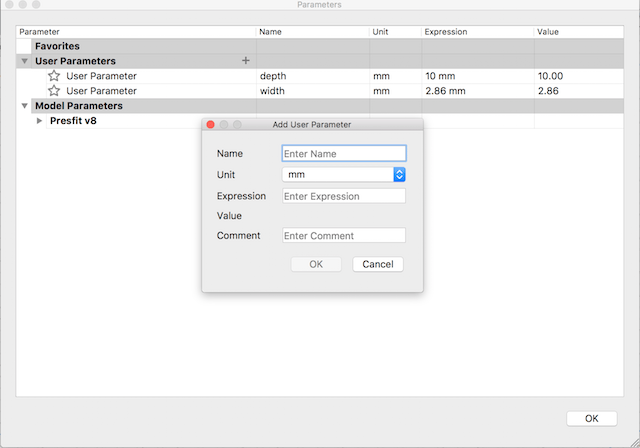Favorite the width parameter star
Image resolution: width=640 pixels, height=448 pixels.
tap(54, 91)
